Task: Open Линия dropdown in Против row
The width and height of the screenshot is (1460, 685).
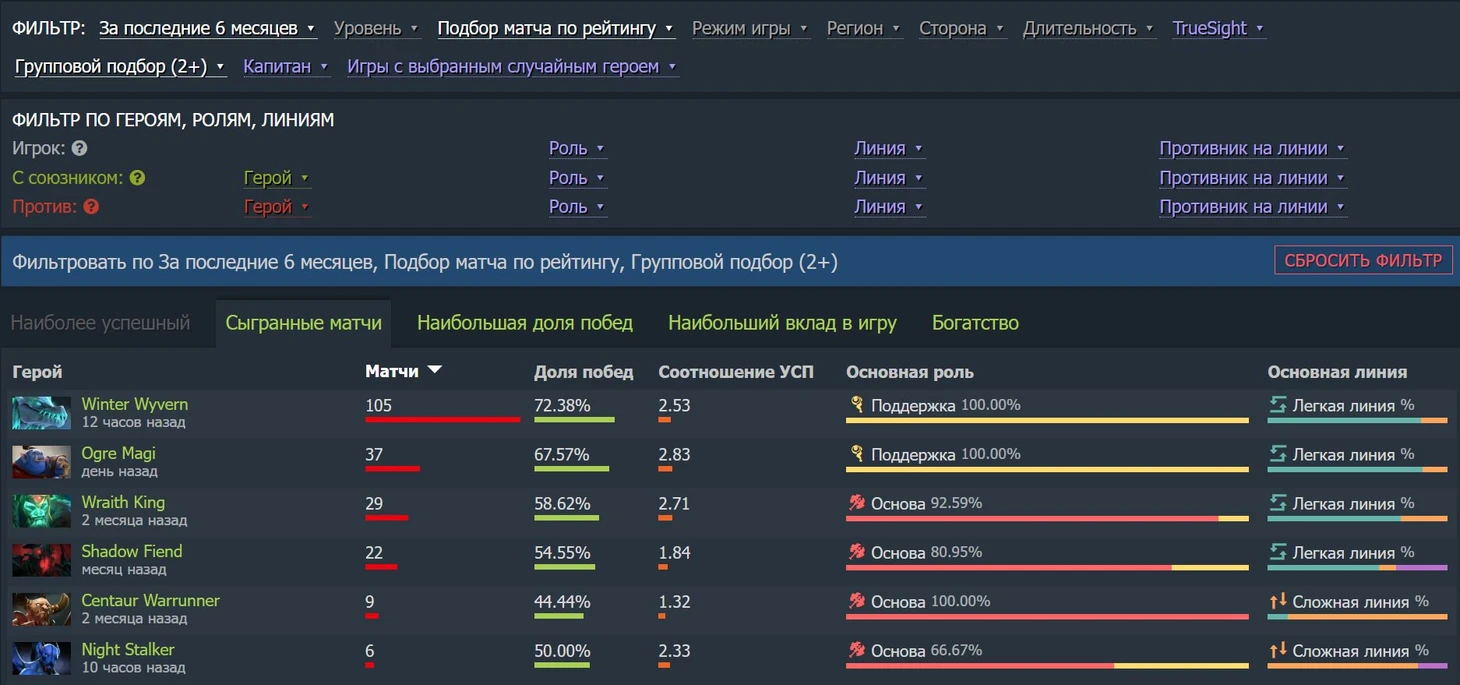Action: [x=888, y=207]
